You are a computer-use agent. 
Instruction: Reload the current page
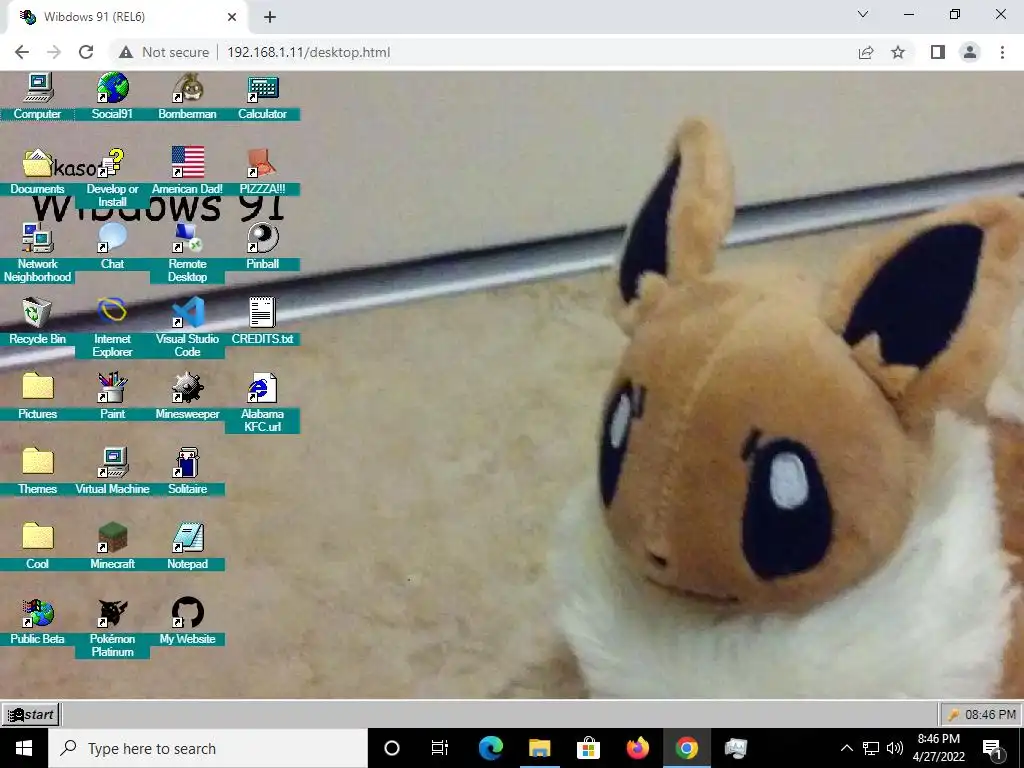86,52
